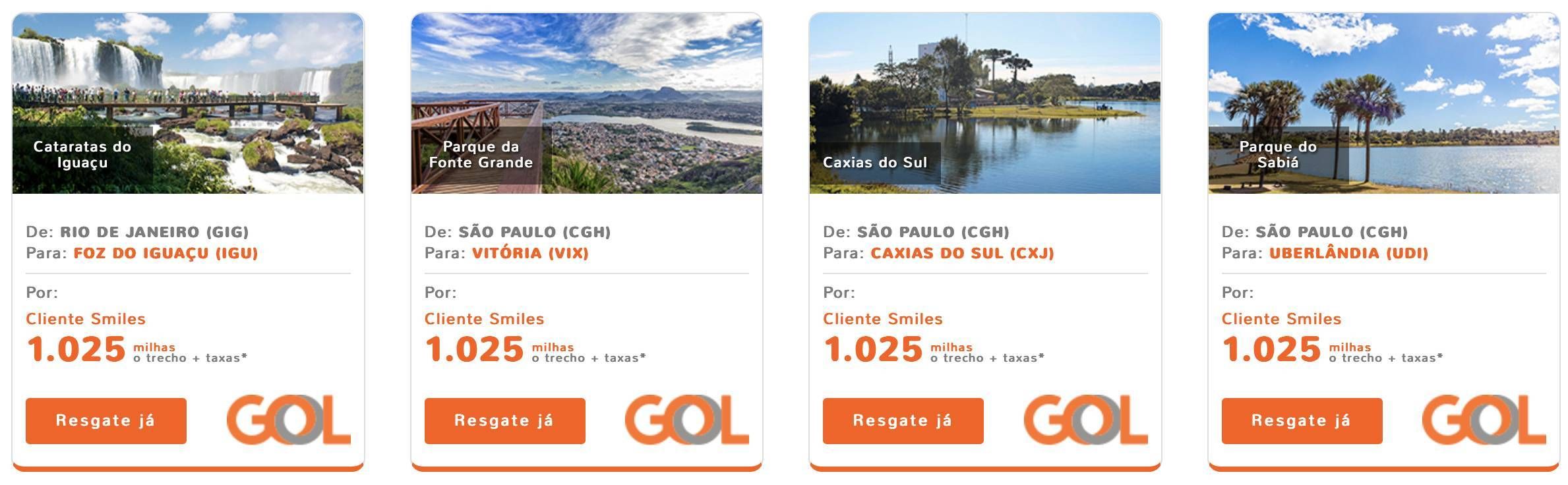This screenshot has height=485, width=1568.
Task: Open the Parque do Sabiá photo
Action: 1384,103
